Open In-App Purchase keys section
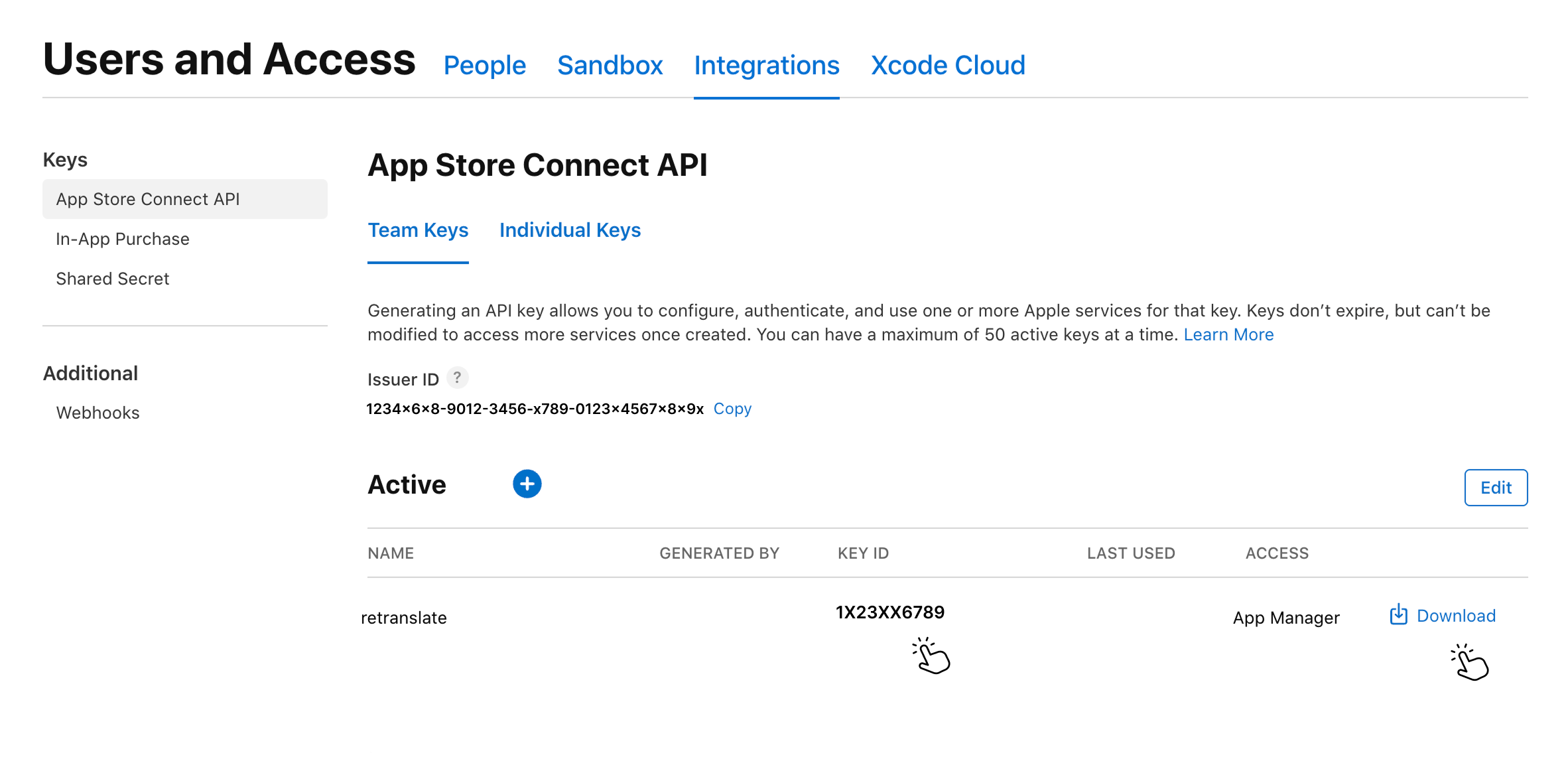 123,239
